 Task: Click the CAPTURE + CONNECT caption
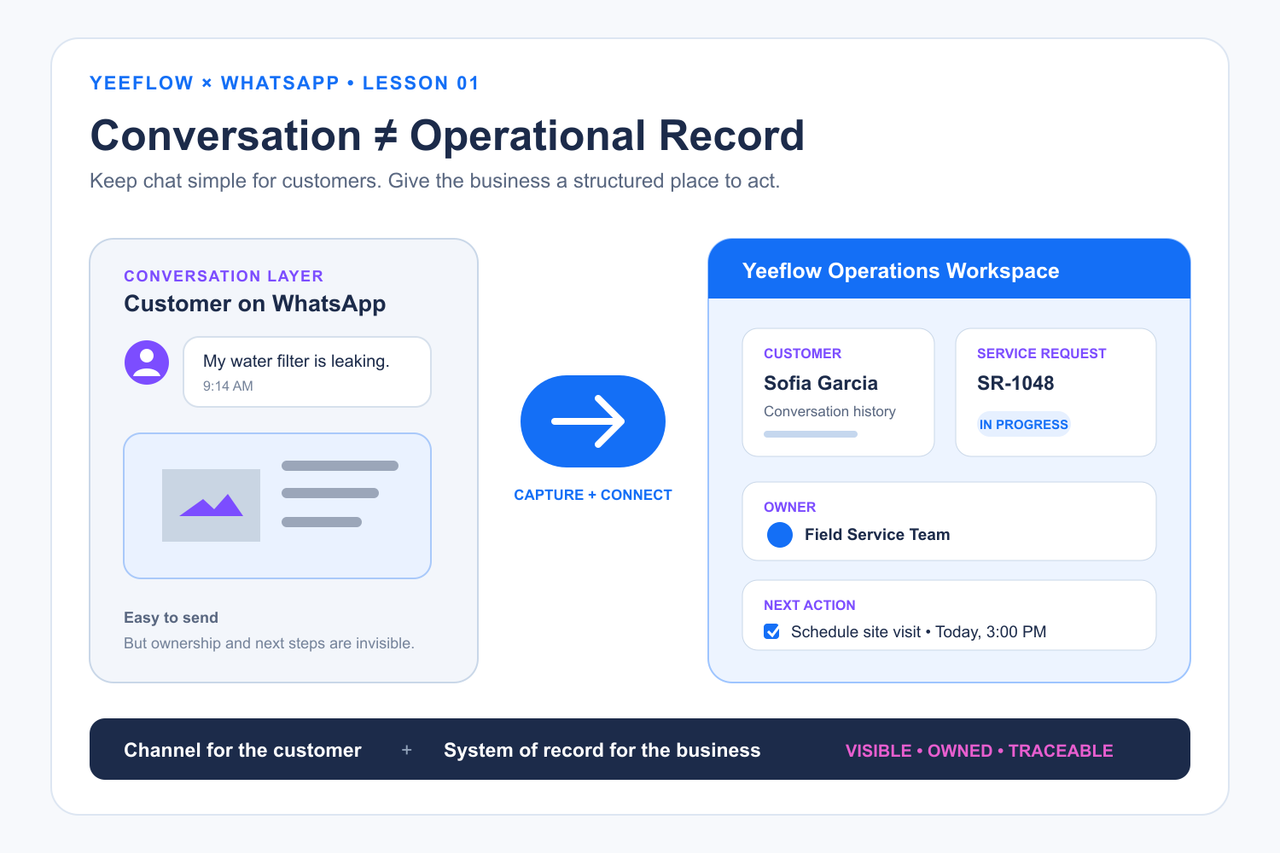[593, 495]
